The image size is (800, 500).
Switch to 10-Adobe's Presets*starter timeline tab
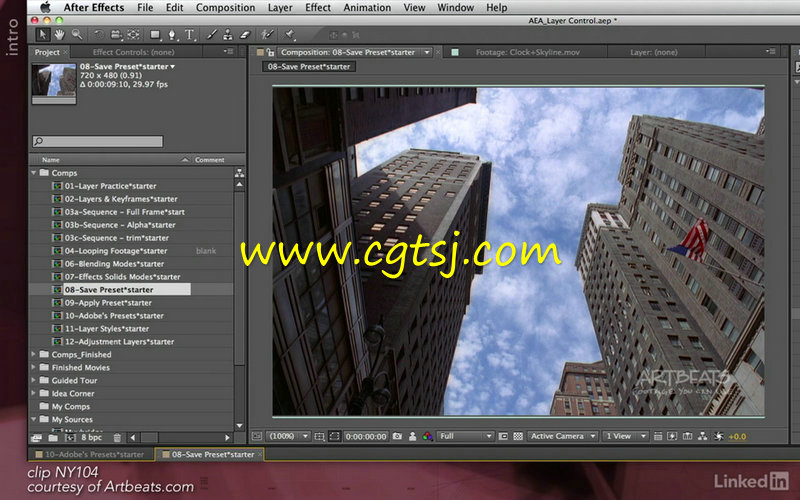pyautogui.click(x=94, y=454)
